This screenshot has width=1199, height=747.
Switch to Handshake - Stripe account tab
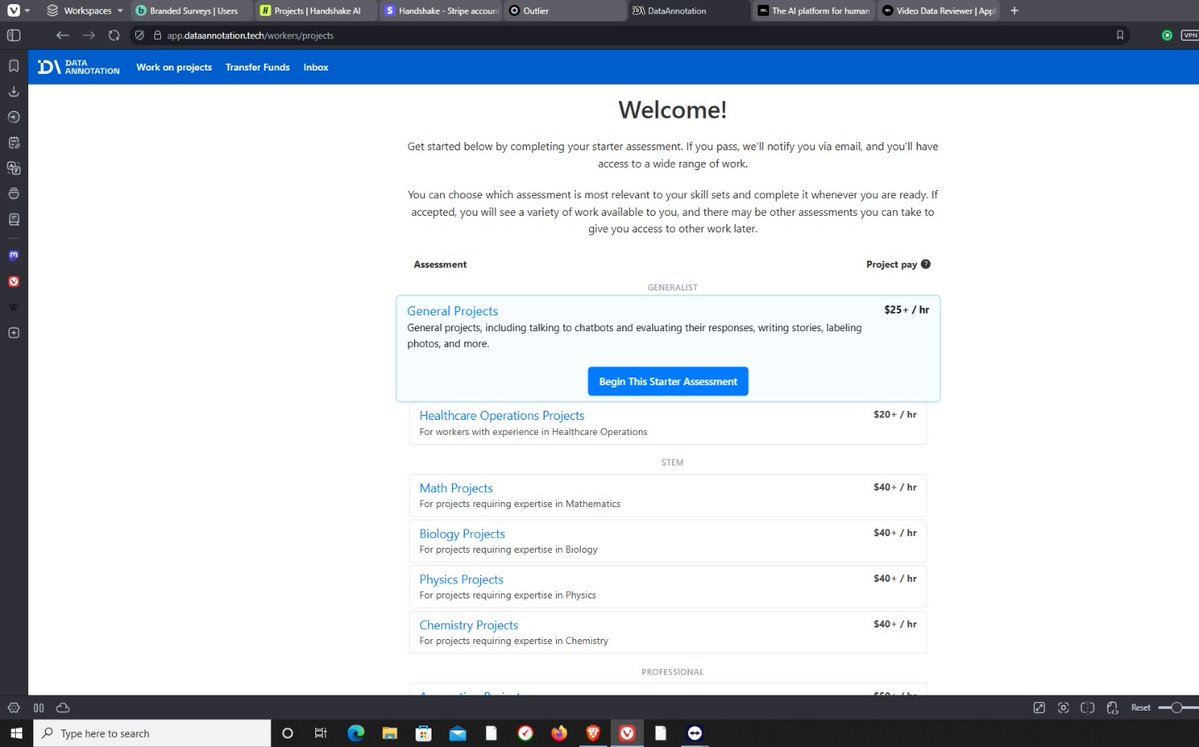440,11
